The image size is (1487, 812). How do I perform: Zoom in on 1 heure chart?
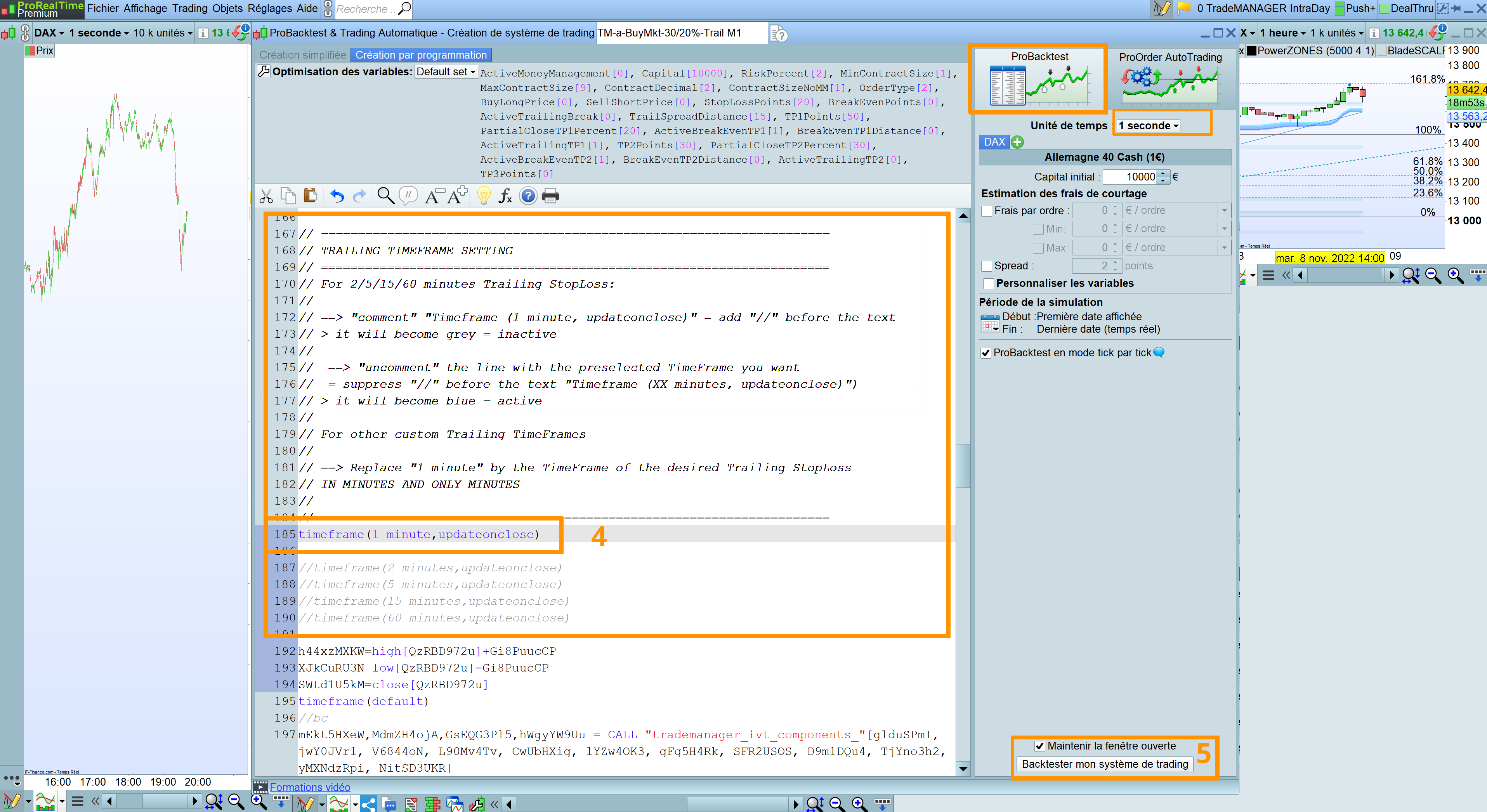[x=1455, y=275]
